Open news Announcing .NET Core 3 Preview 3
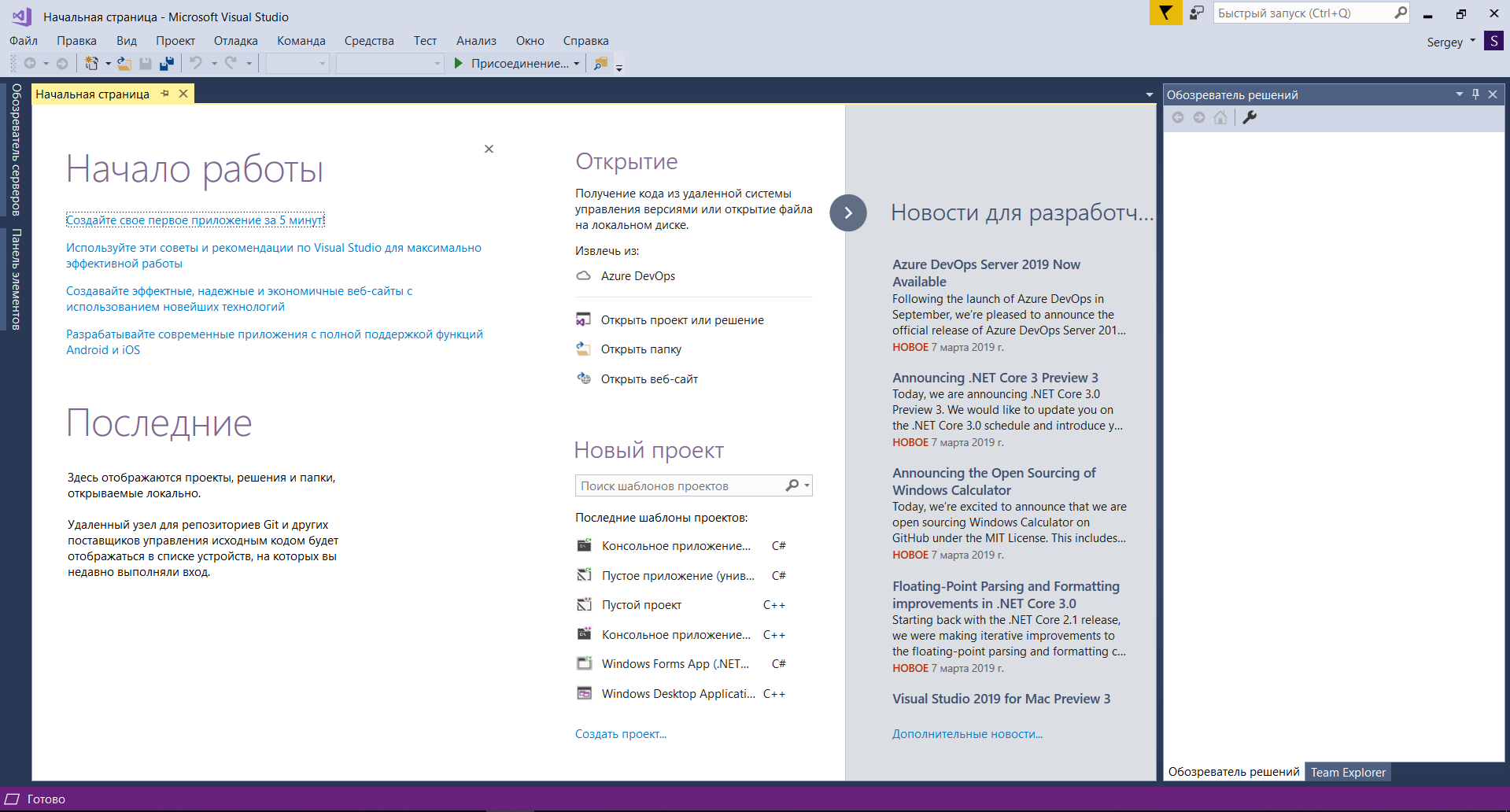1510x812 pixels. pos(995,378)
